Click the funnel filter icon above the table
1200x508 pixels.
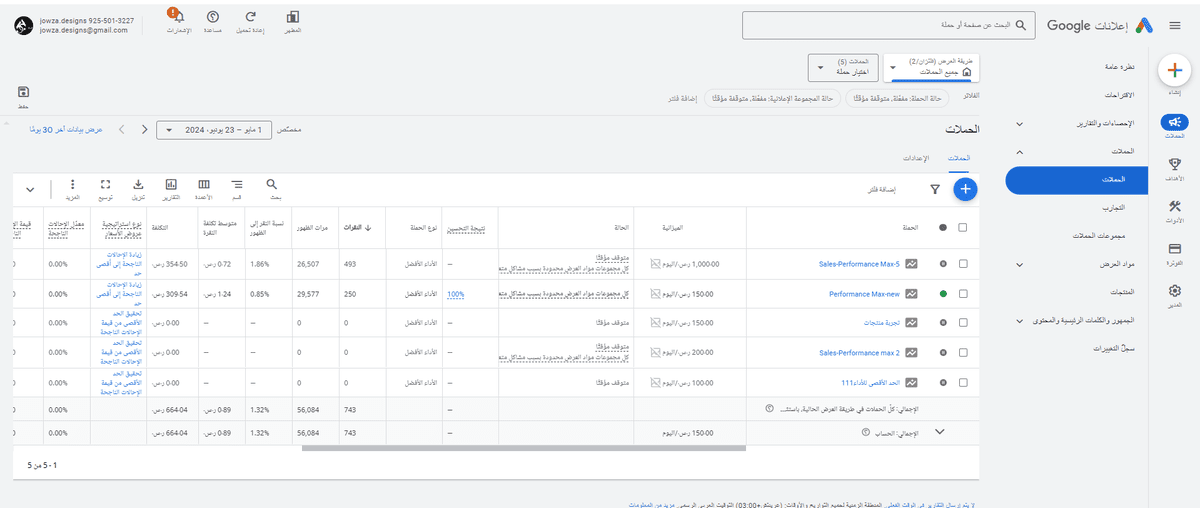(935, 188)
